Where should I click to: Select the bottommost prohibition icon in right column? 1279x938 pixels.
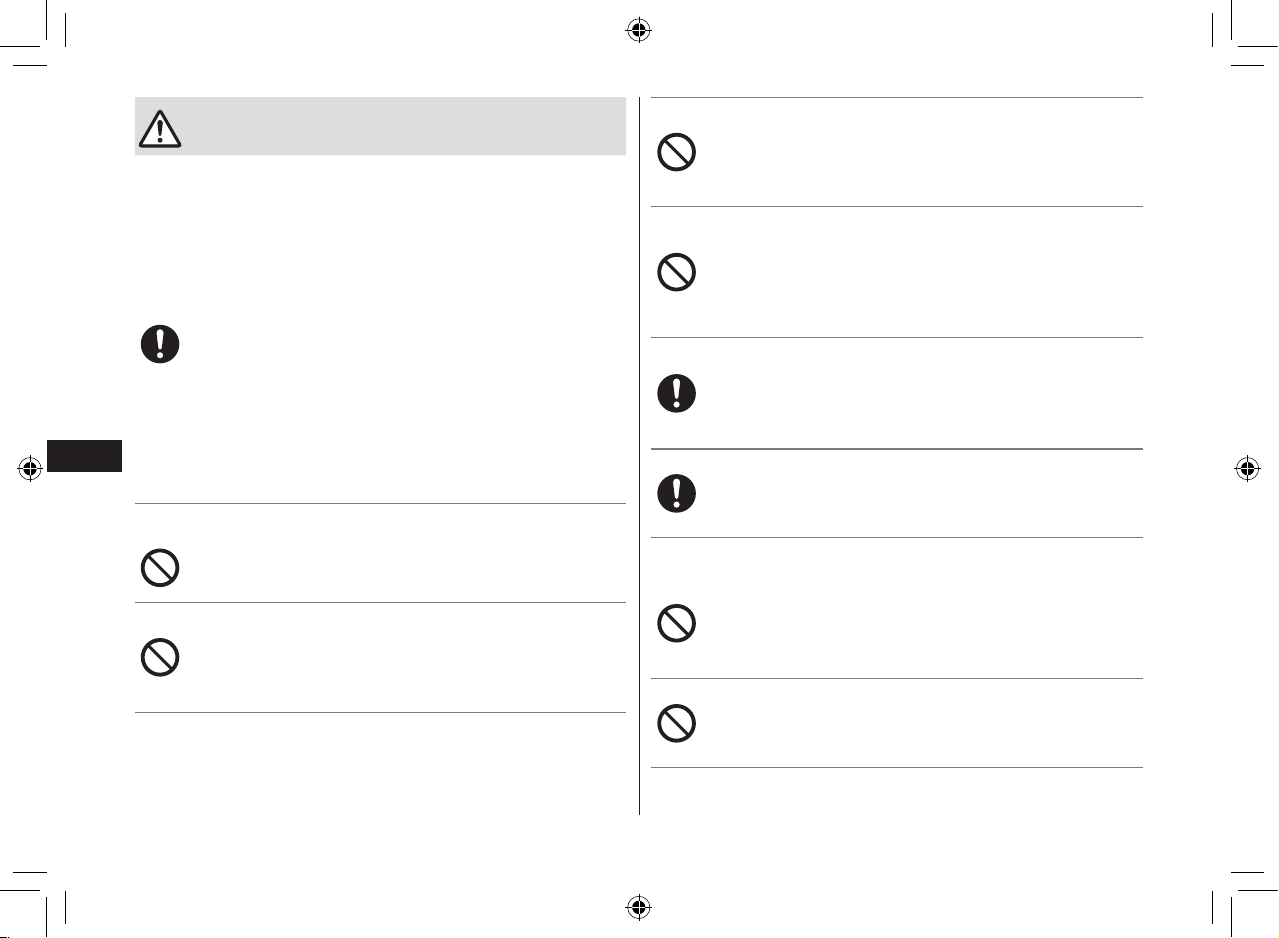coord(676,723)
